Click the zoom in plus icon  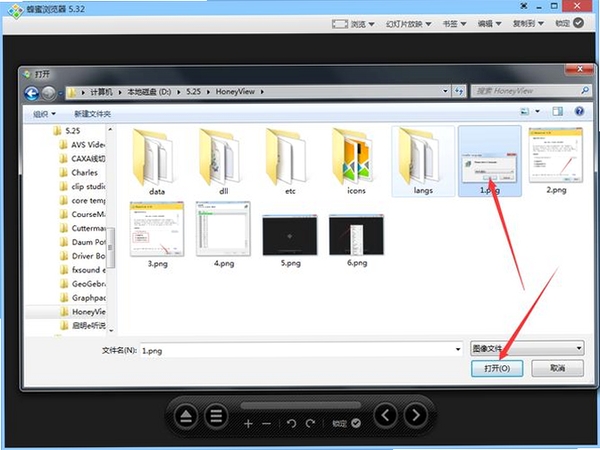[x=248, y=424]
